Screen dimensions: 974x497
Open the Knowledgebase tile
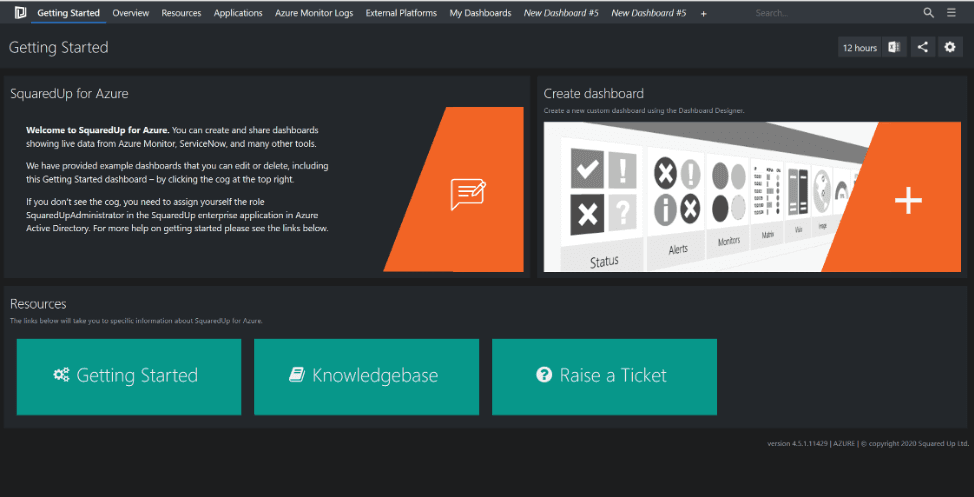click(x=366, y=376)
